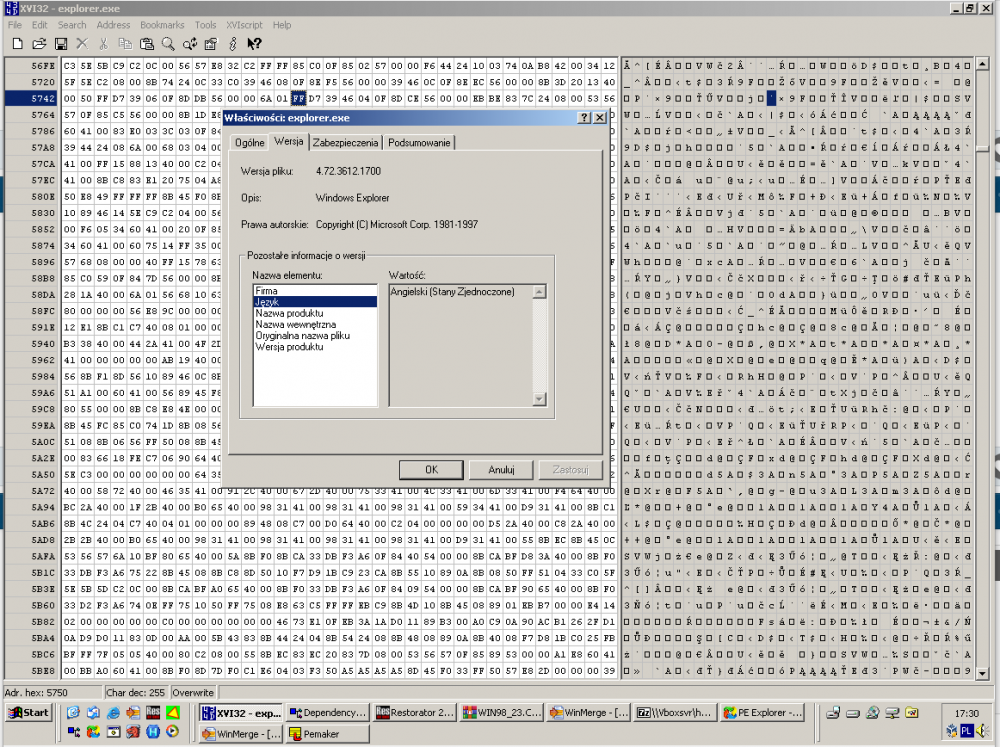Open the Bookmarks menu
This screenshot has height=747, width=1000.
coord(161,24)
